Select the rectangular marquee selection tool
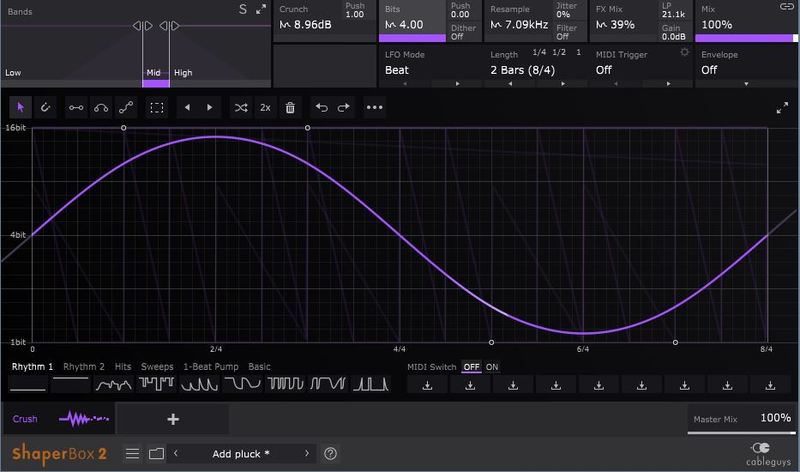This screenshot has width=800, height=472. tap(156, 106)
